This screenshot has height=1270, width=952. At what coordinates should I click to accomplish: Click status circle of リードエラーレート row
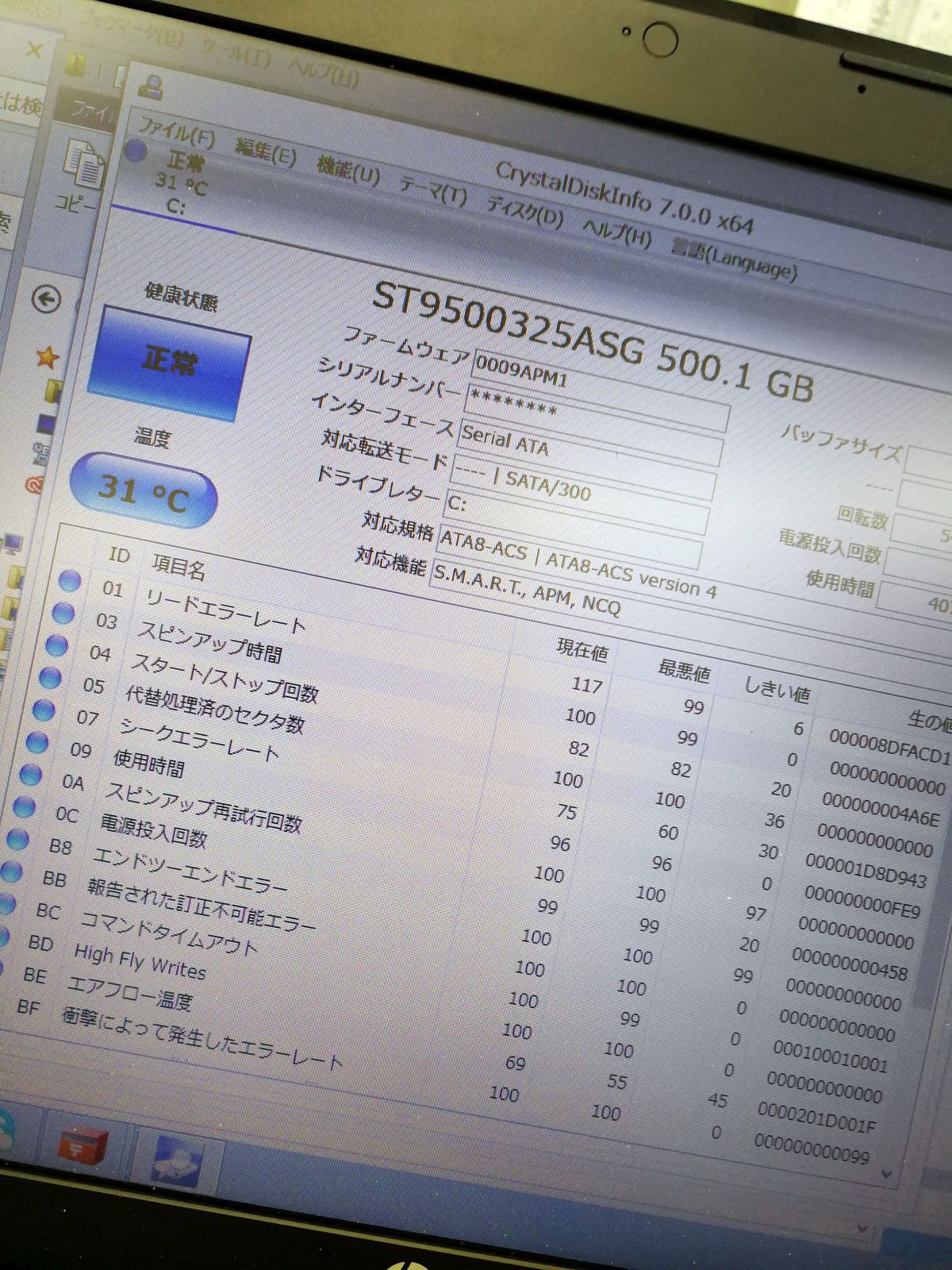tap(70, 581)
